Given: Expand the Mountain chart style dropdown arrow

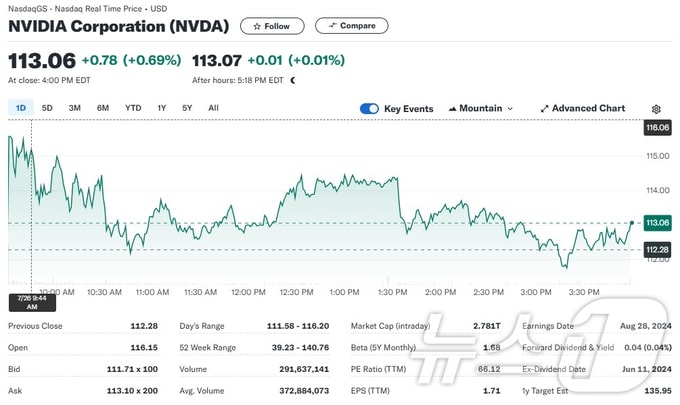Looking at the screenshot, I should coord(510,108).
